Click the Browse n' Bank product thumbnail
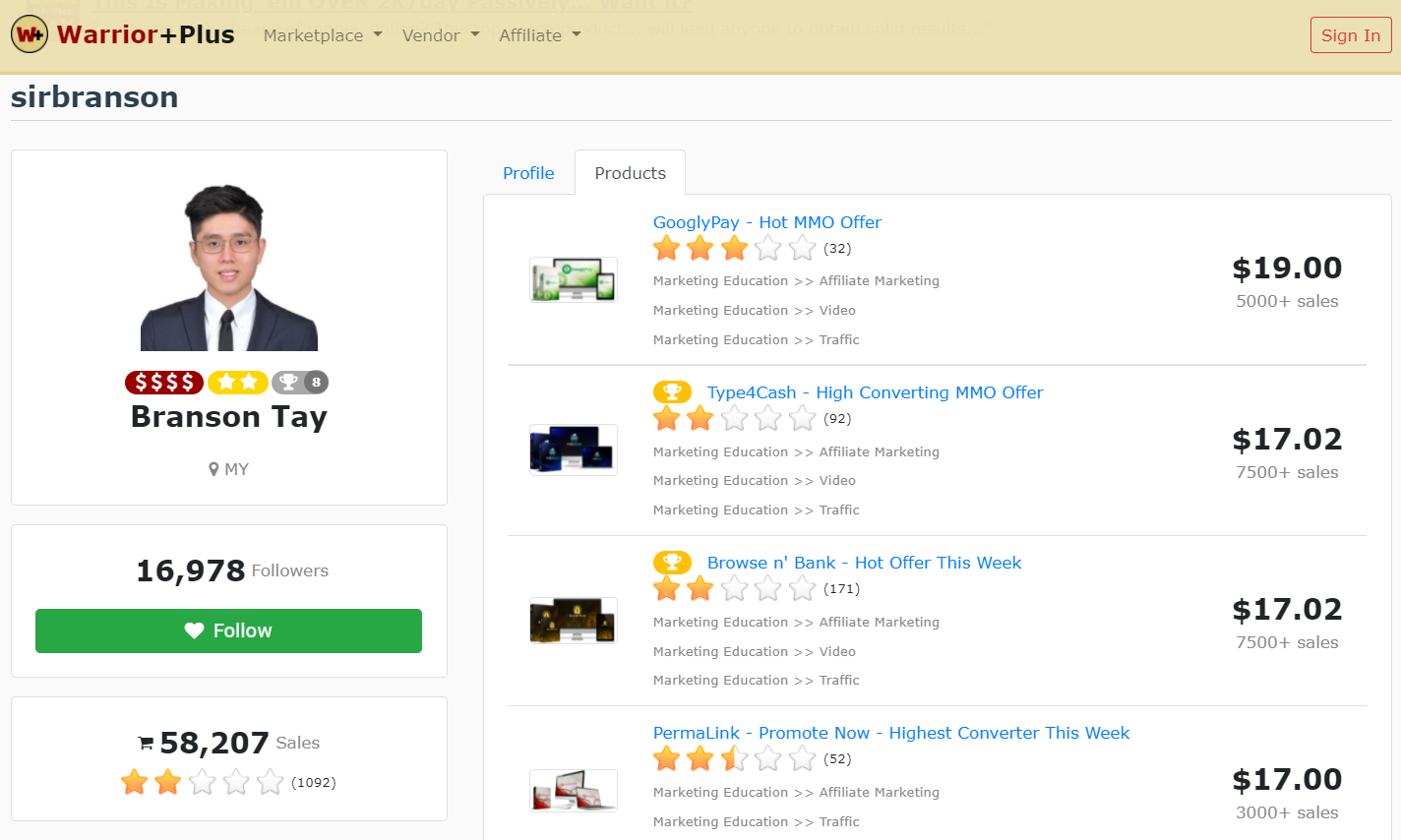 pyautogui.click(x=574, y=621)
